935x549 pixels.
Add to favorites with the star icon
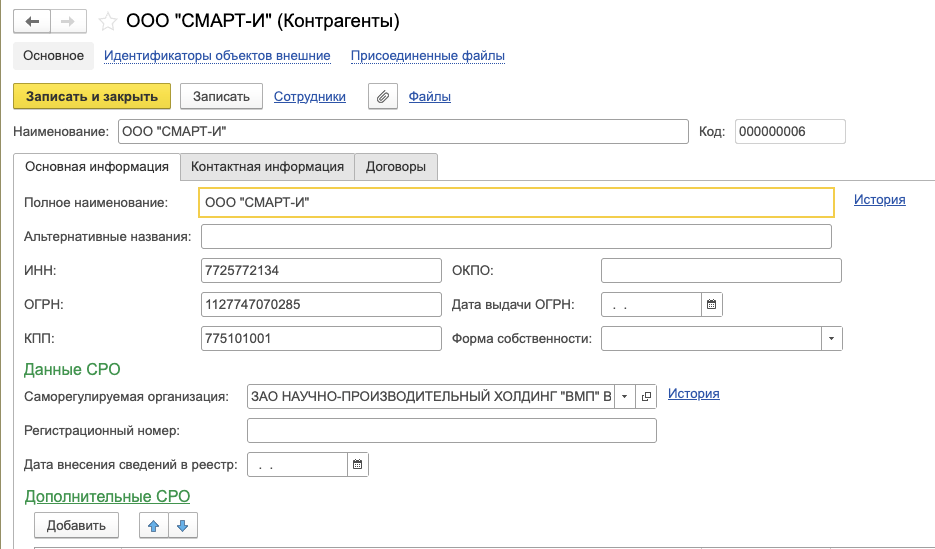tap(107, 22)
